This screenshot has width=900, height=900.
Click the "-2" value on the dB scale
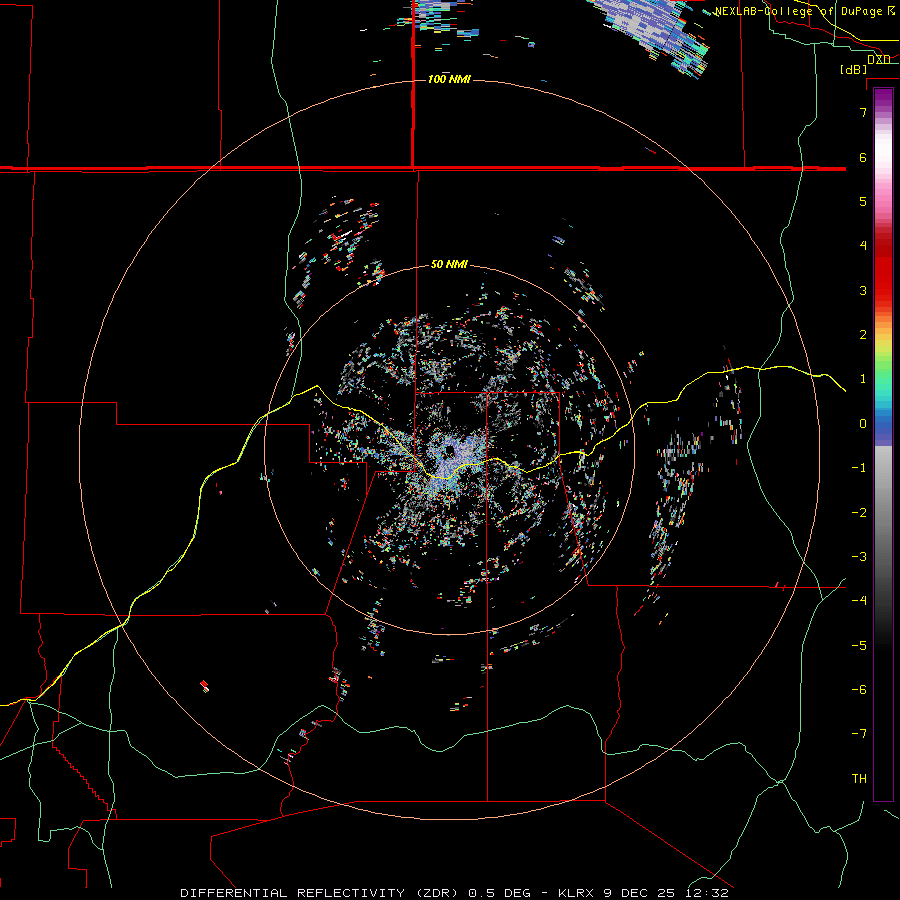[x=859, y=512]
